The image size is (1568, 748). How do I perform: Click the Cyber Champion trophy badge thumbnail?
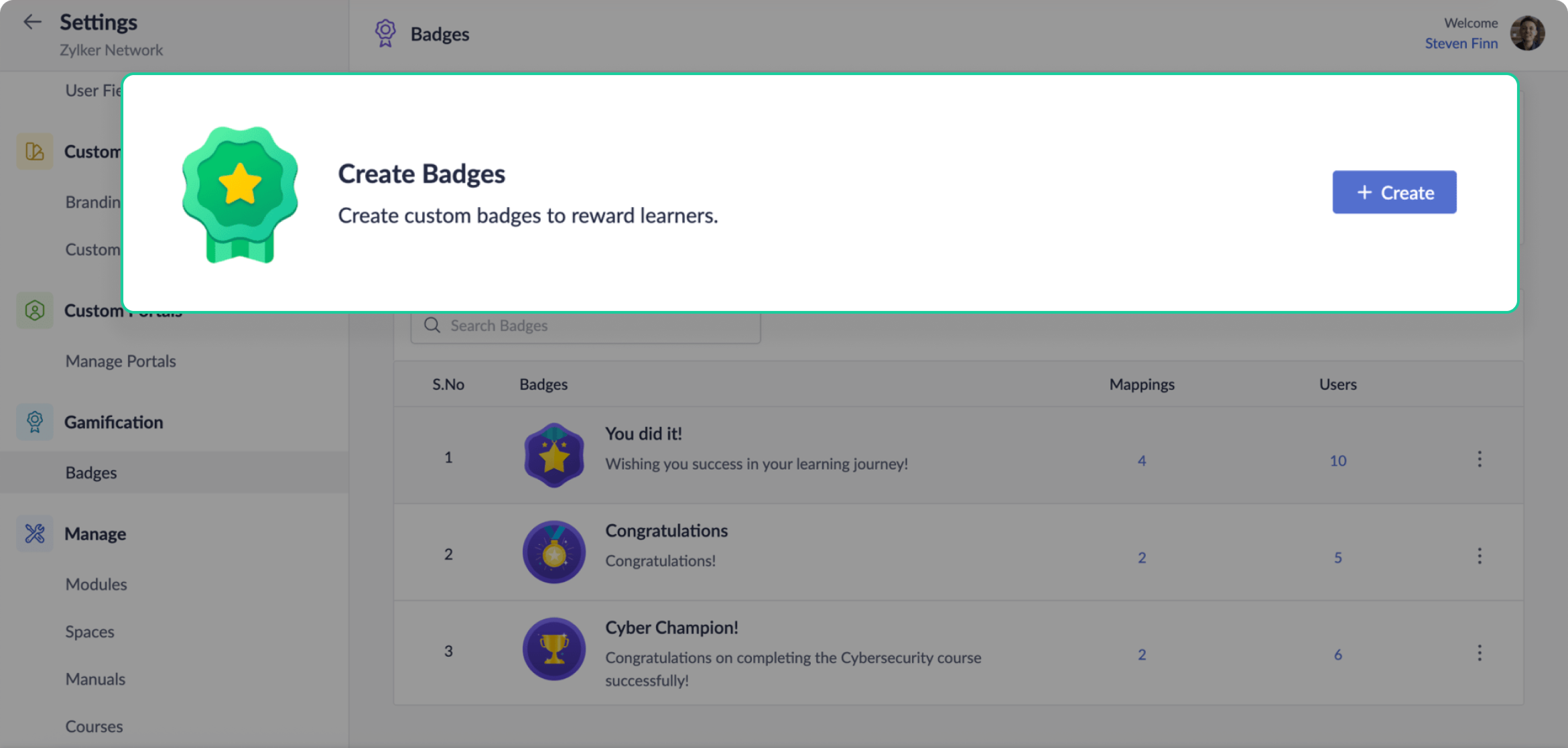coord(553,649)
